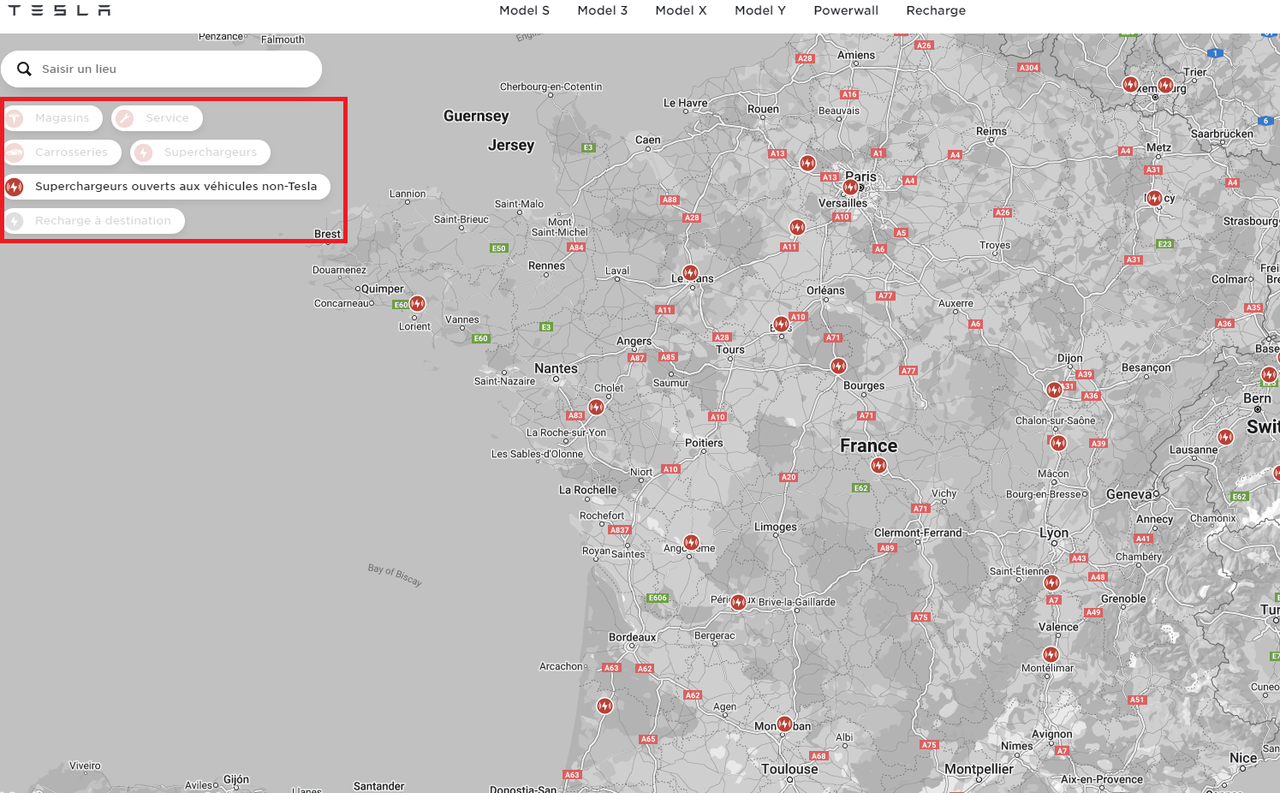Enable the Magasins filter
The image size is (1280, 793).
tap(52, 118)
